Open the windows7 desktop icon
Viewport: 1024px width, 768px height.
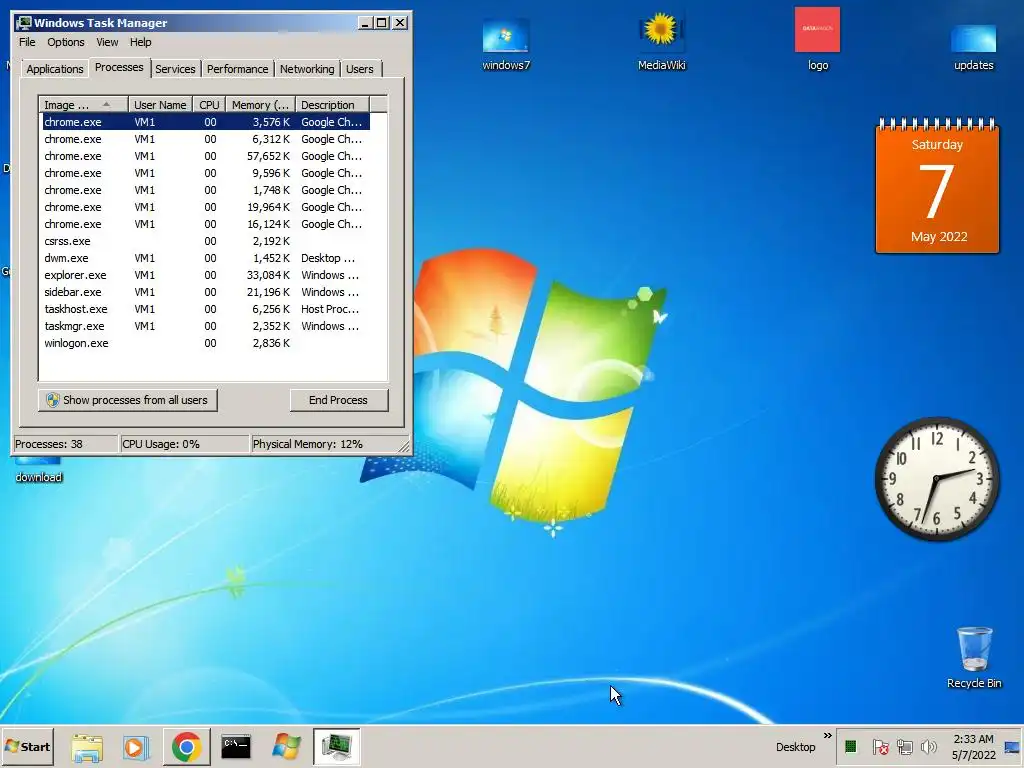505,42
